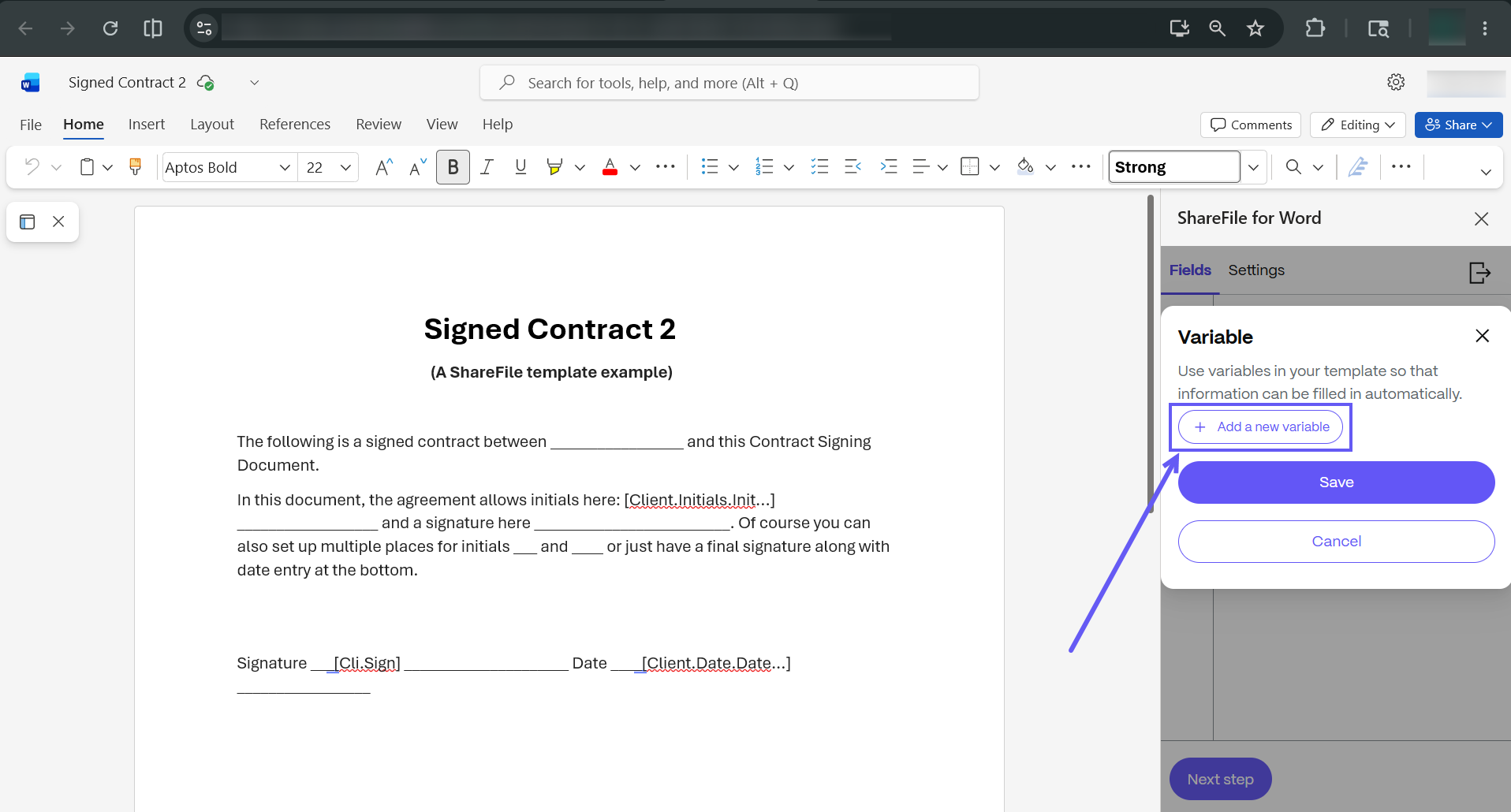1511x812 pixels.
Task: Click the search for tools box
Action: (729, 83)
